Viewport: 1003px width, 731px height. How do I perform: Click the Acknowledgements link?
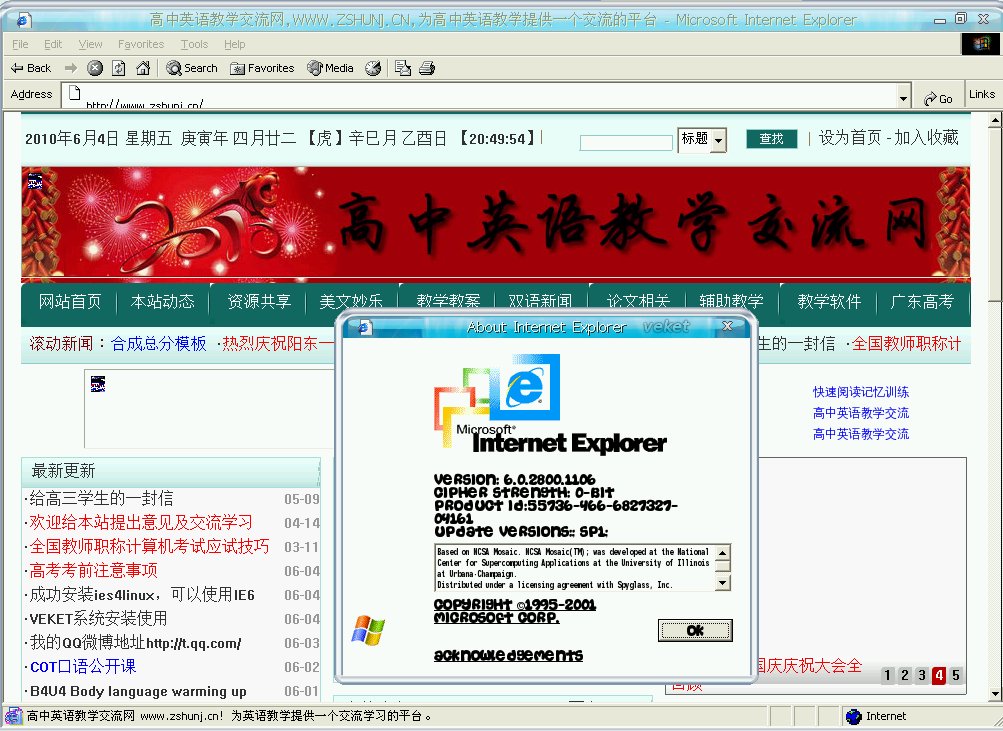tap(509, 655)
